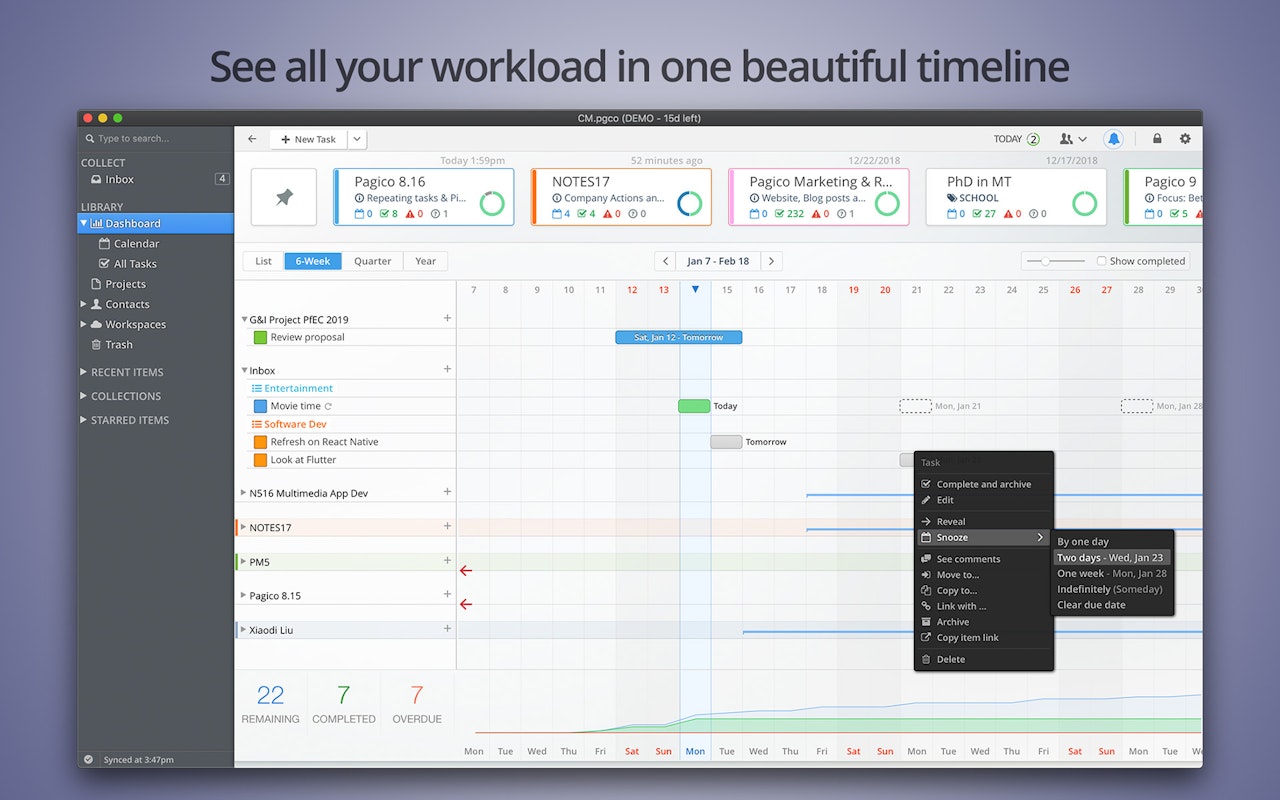The image size is (1280, 800).
Task: Click search input field
Action: (155, 139)
